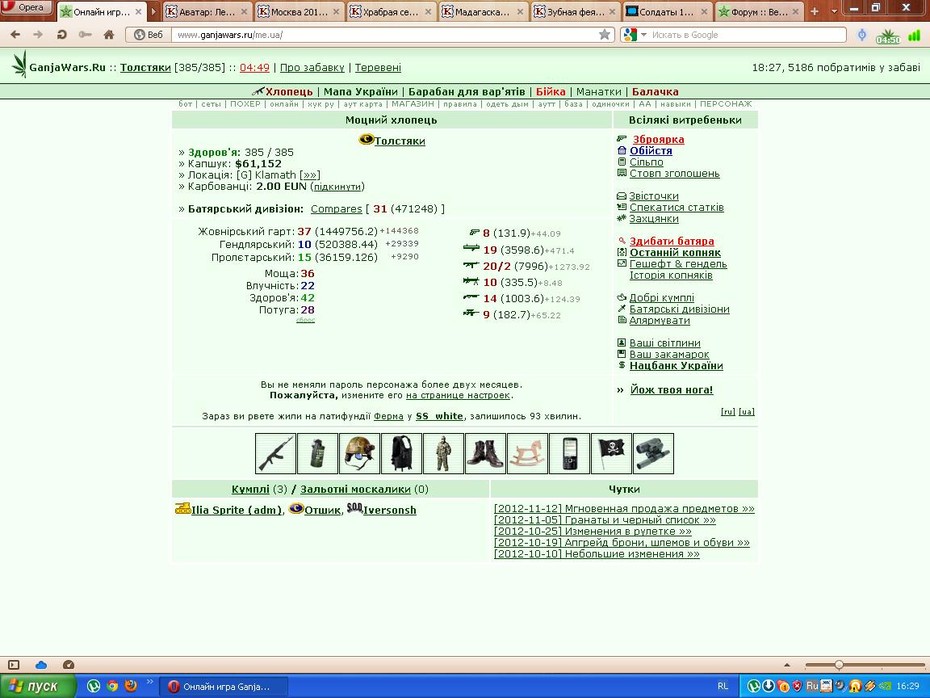Launch Firefox from the quick launch bar
The height and width of the screenshot is (698, 930).
[130, 686]
